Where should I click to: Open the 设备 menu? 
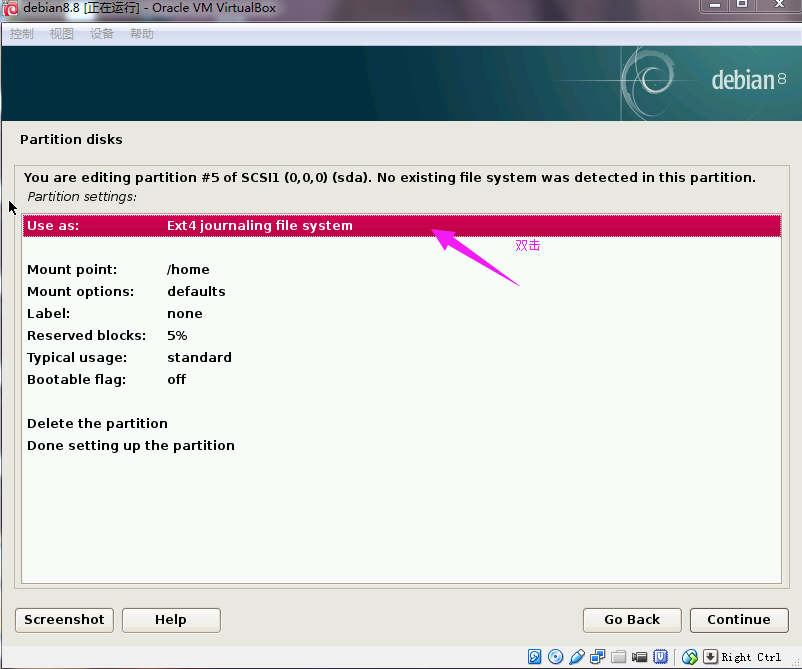click(x=102, y=34)
